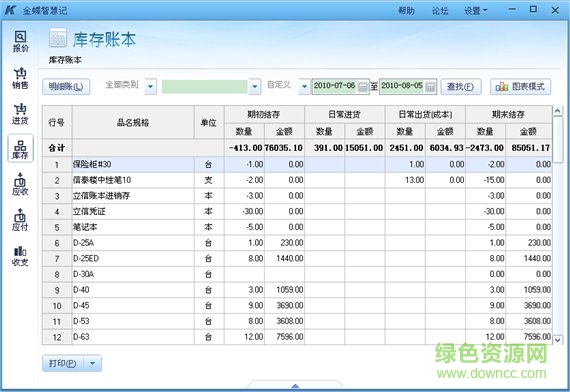Open the 全部类别 category dropdown
This screenshot has height=392, width=570.
tap(150, 87)
